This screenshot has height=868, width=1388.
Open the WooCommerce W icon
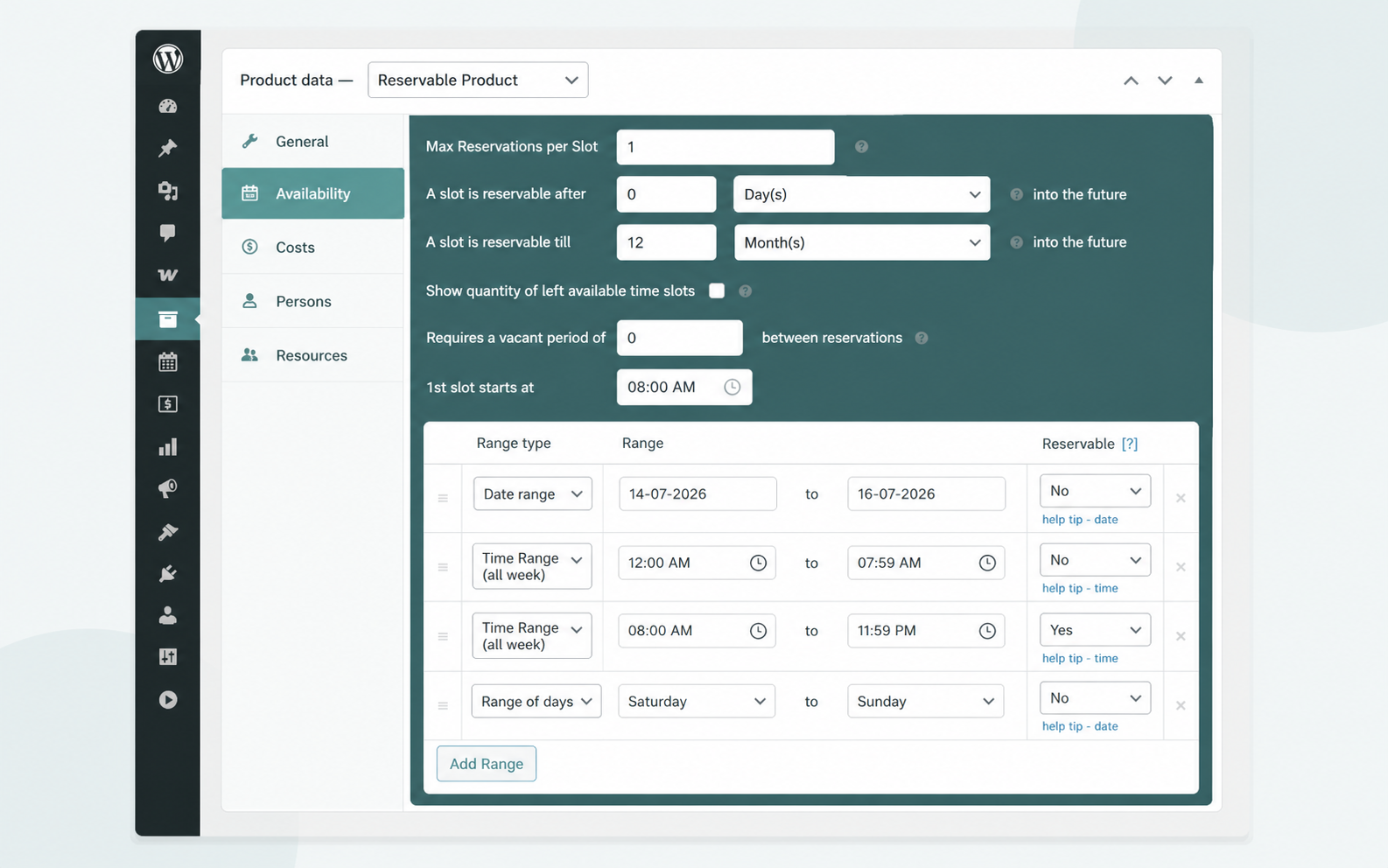[x=168, y=275]
